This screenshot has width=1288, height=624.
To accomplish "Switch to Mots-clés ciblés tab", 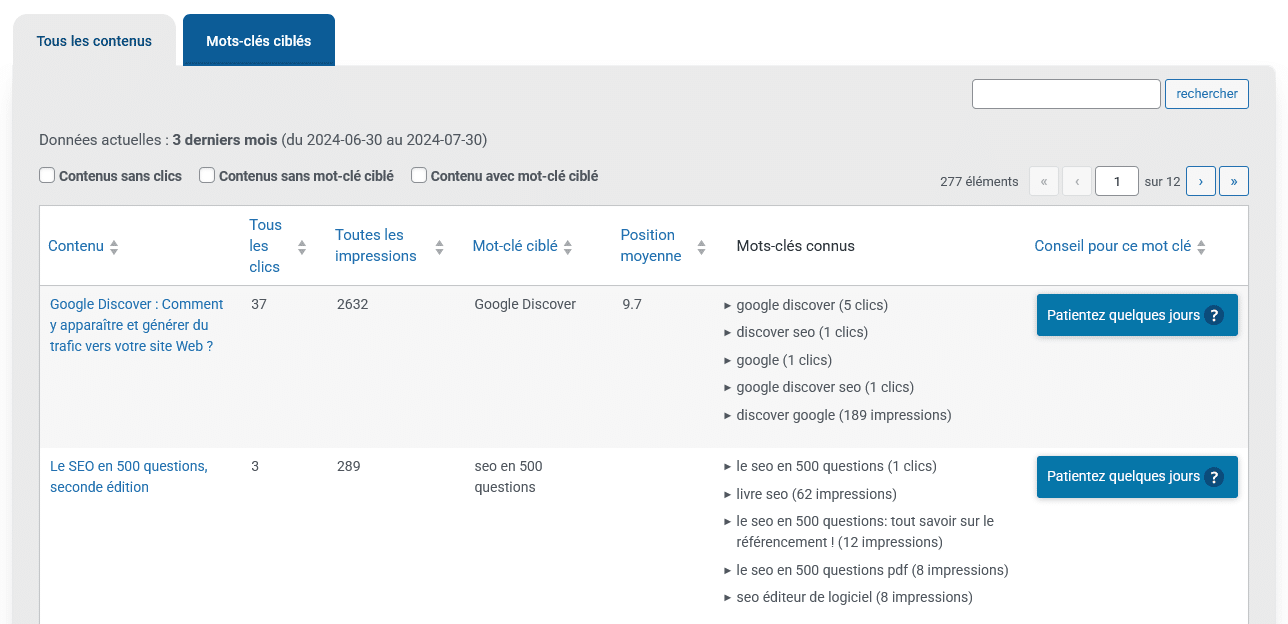I will 259,41.
